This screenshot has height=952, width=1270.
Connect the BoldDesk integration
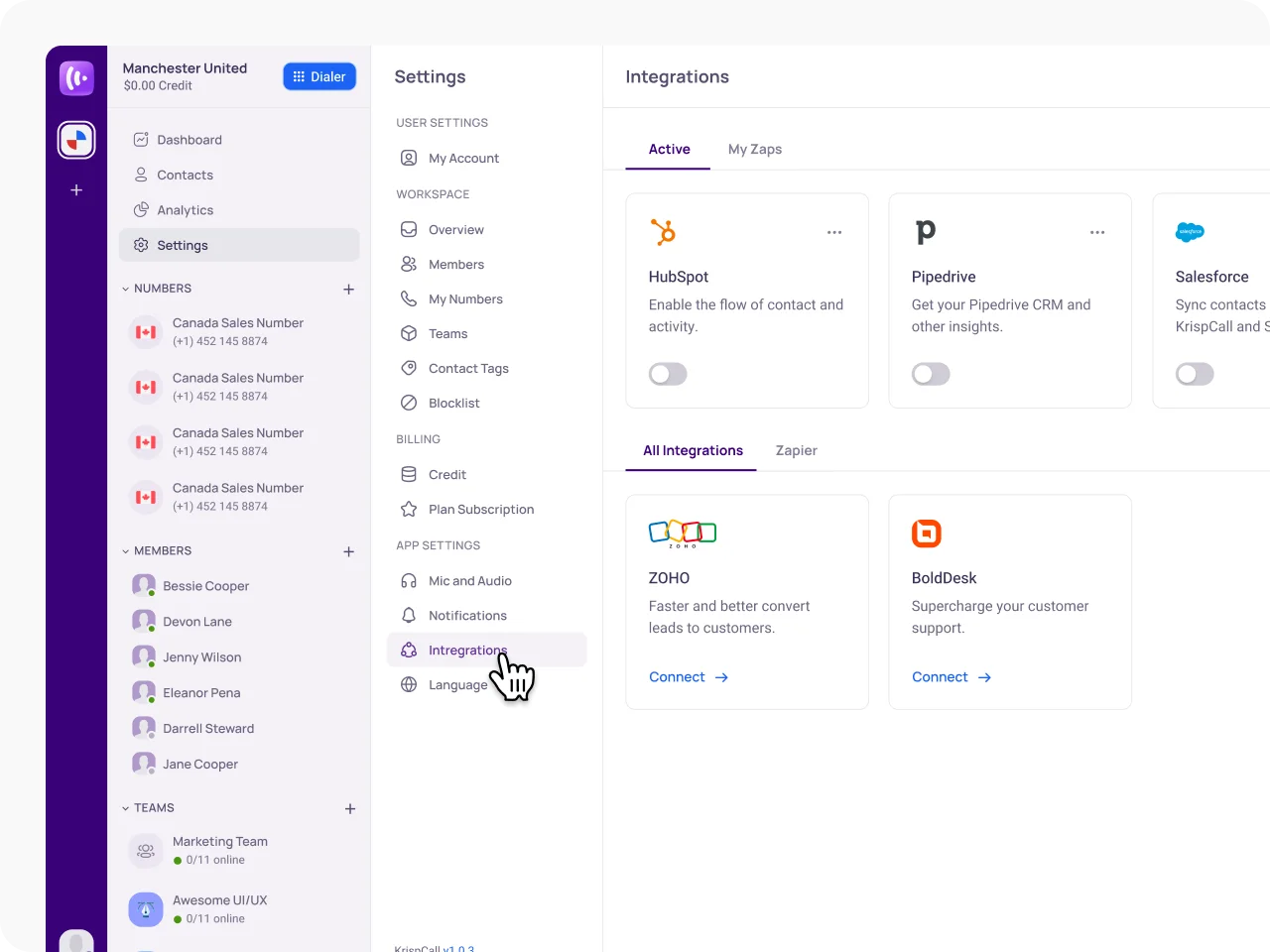tap(952, 677)
